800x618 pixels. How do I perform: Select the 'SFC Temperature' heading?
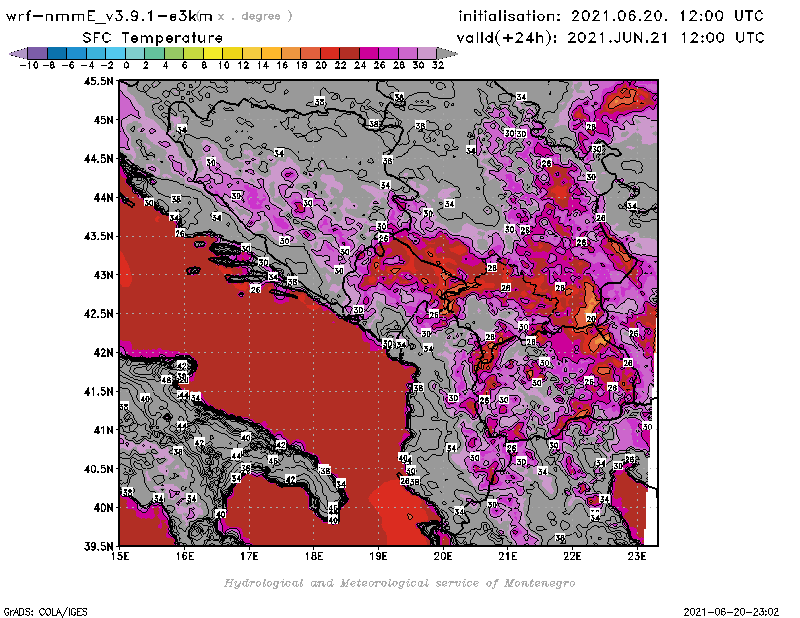pos(153,38)
